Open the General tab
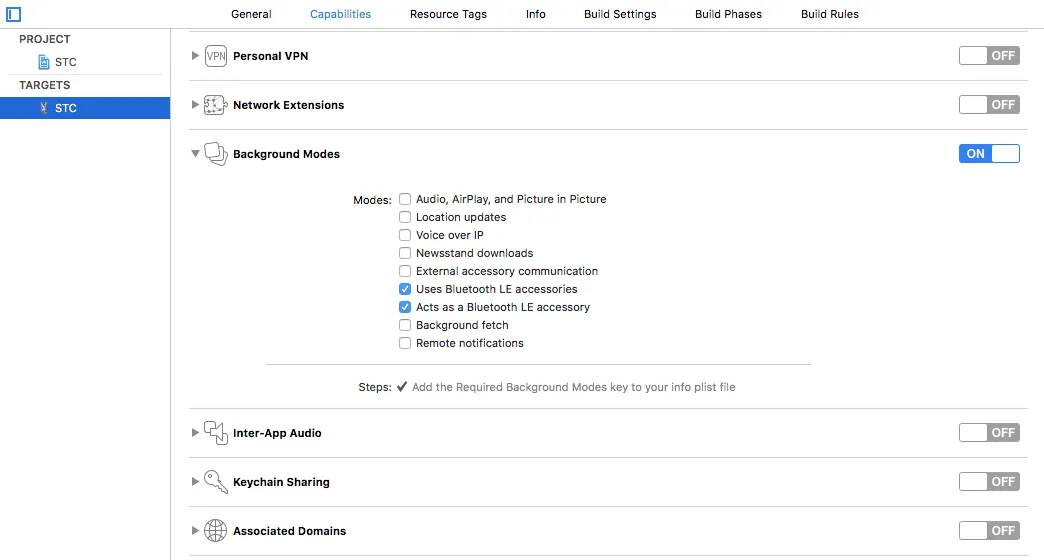The width and height of the screenshot is (1044, 560). pyautogui.click(x=251, y=14)
